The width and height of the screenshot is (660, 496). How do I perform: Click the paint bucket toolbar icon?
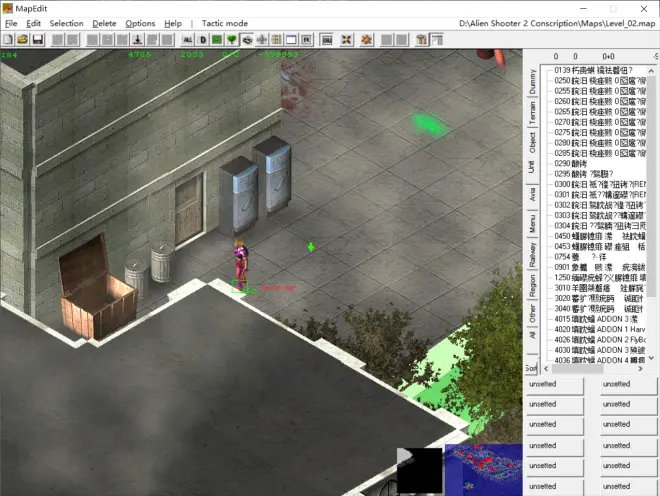(x=421, y=40)
